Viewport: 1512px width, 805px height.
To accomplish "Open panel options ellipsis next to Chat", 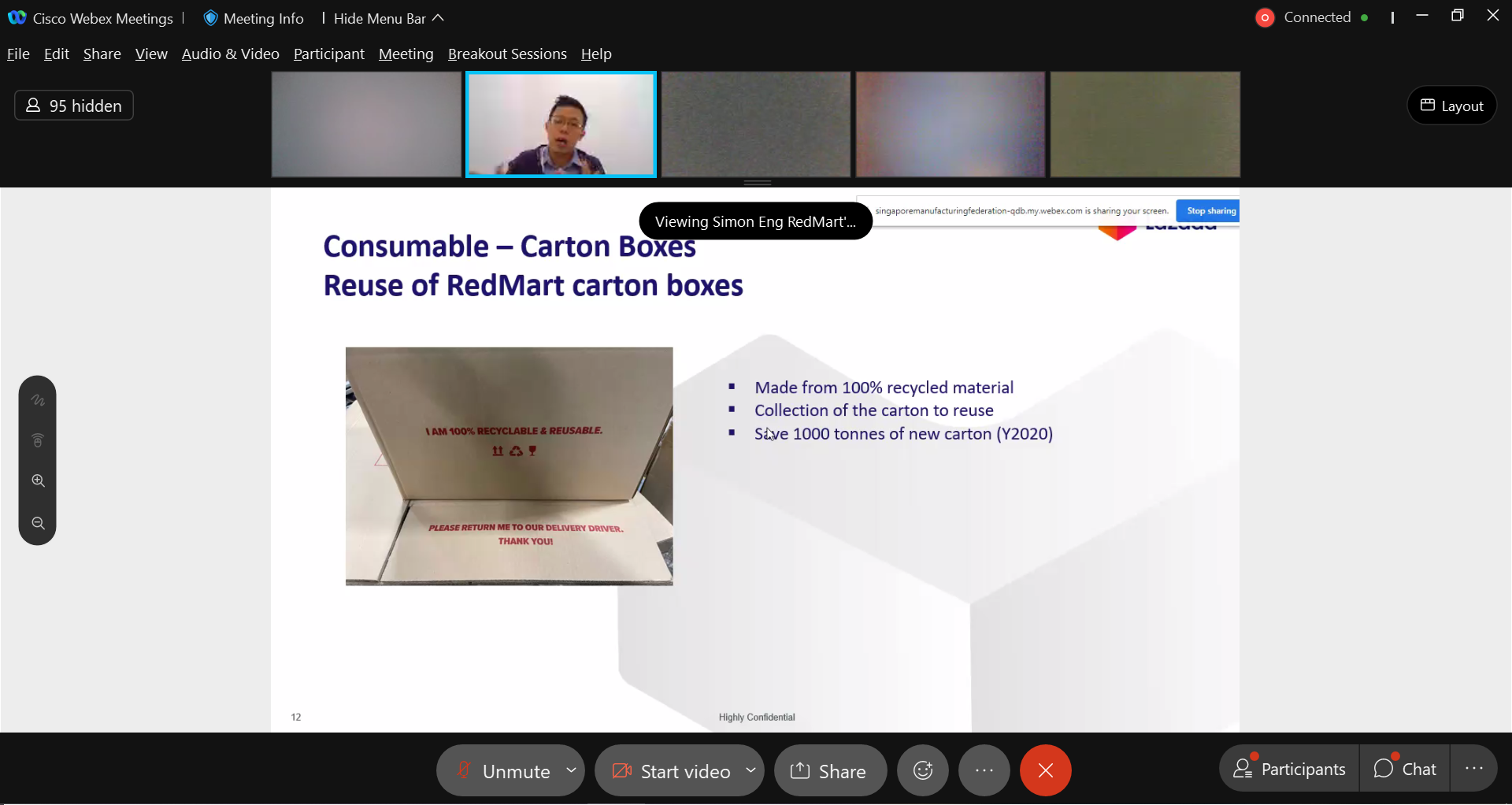I will coord(1474,769).
